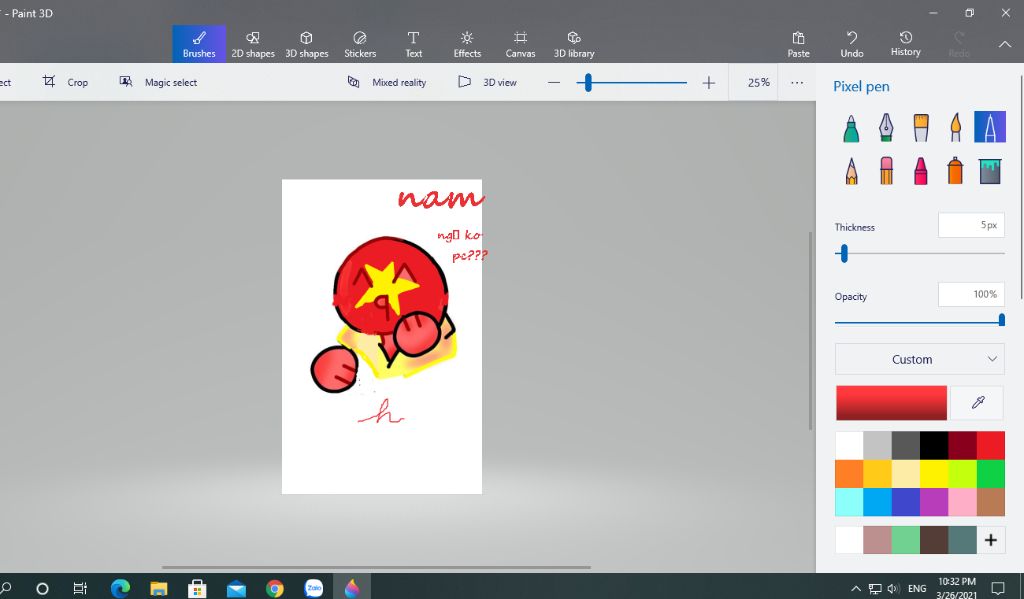Choose the black color swatch
The height and width of the screenshot is (599, 1024).
[934, 446]
